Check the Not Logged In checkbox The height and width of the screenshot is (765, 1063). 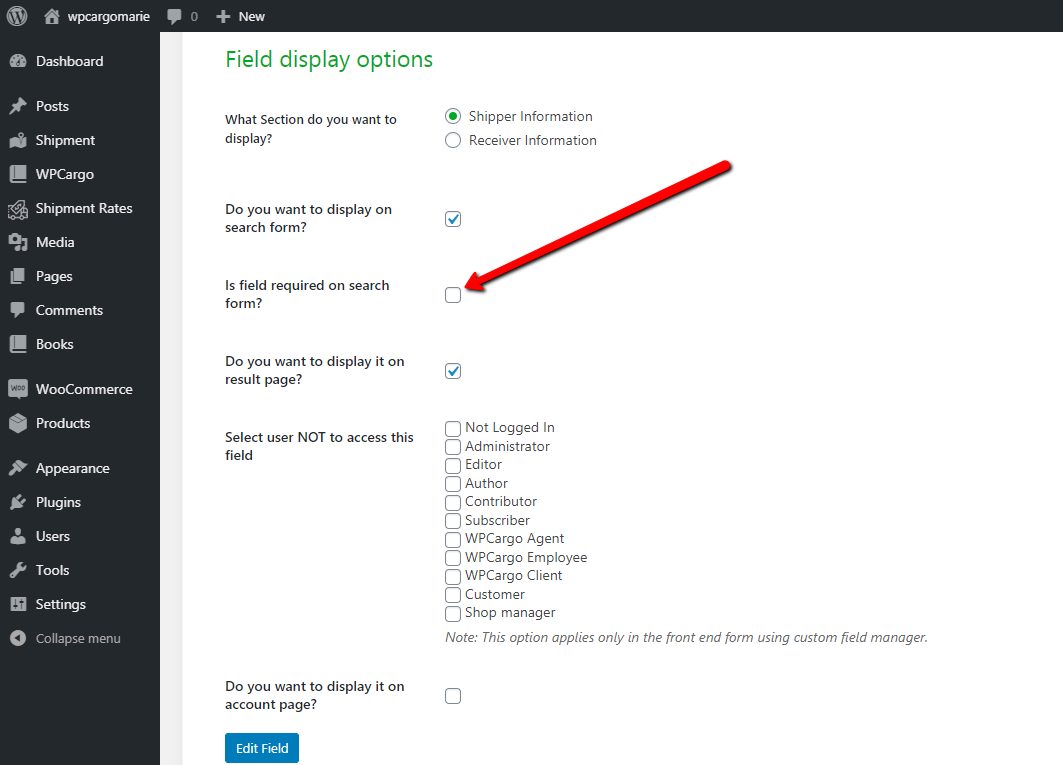pyautogui.click(x=453, y=429)
